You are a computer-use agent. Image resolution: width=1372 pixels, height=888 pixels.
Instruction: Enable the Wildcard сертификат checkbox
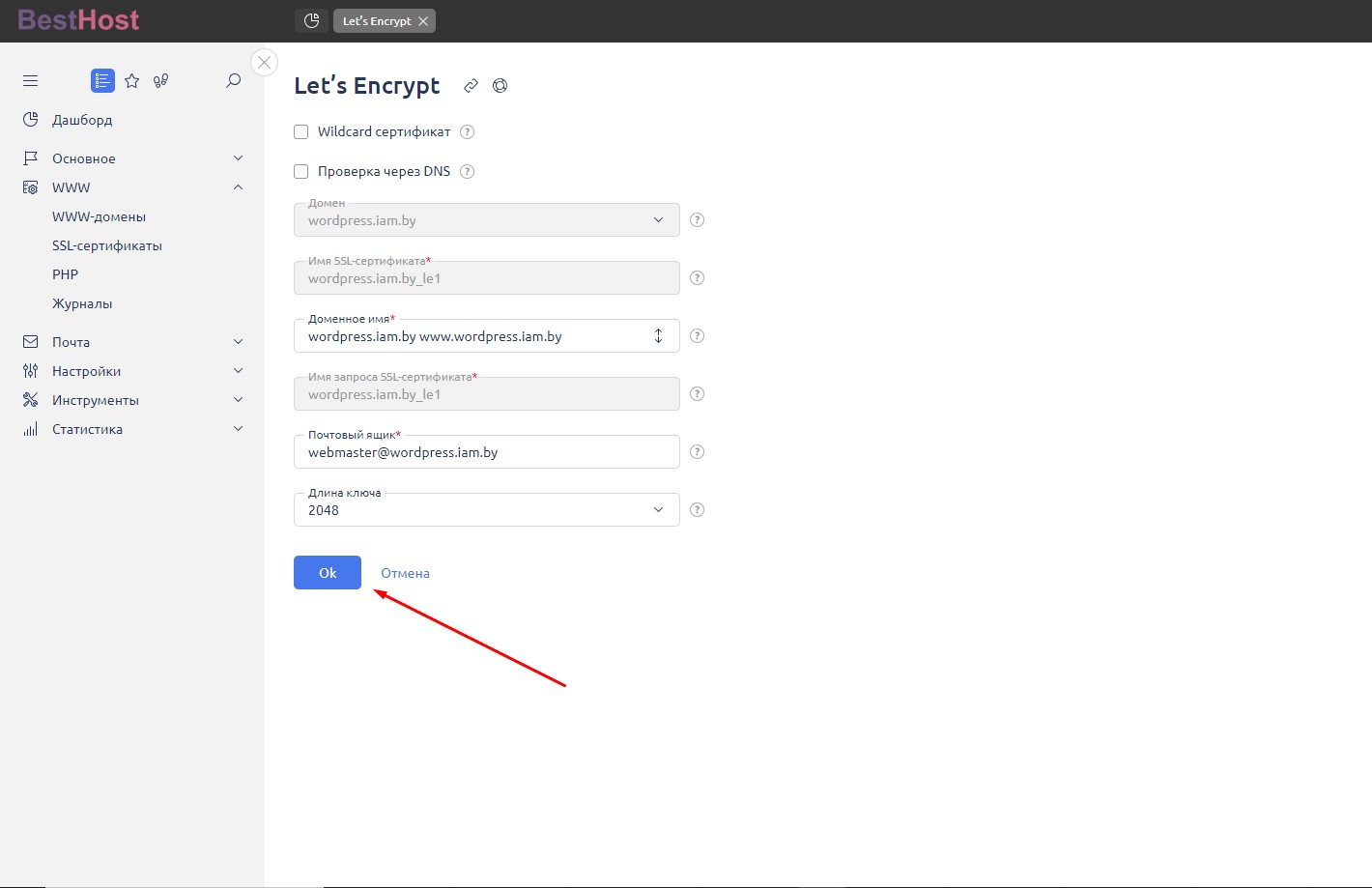[x=301, y=132]
